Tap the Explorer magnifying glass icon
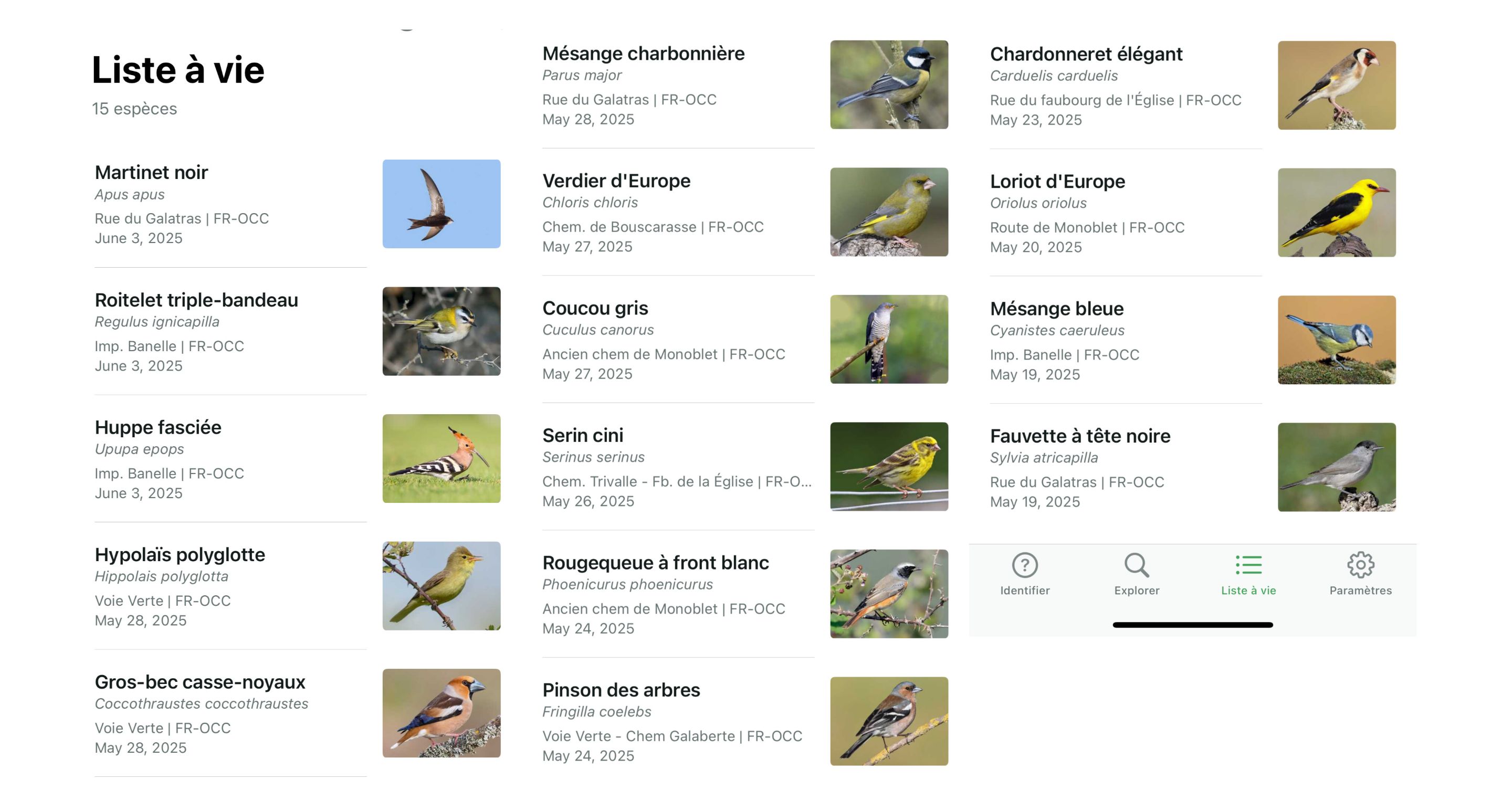Viewport: 1512px width, 811px height. [x=1137, y=565]
